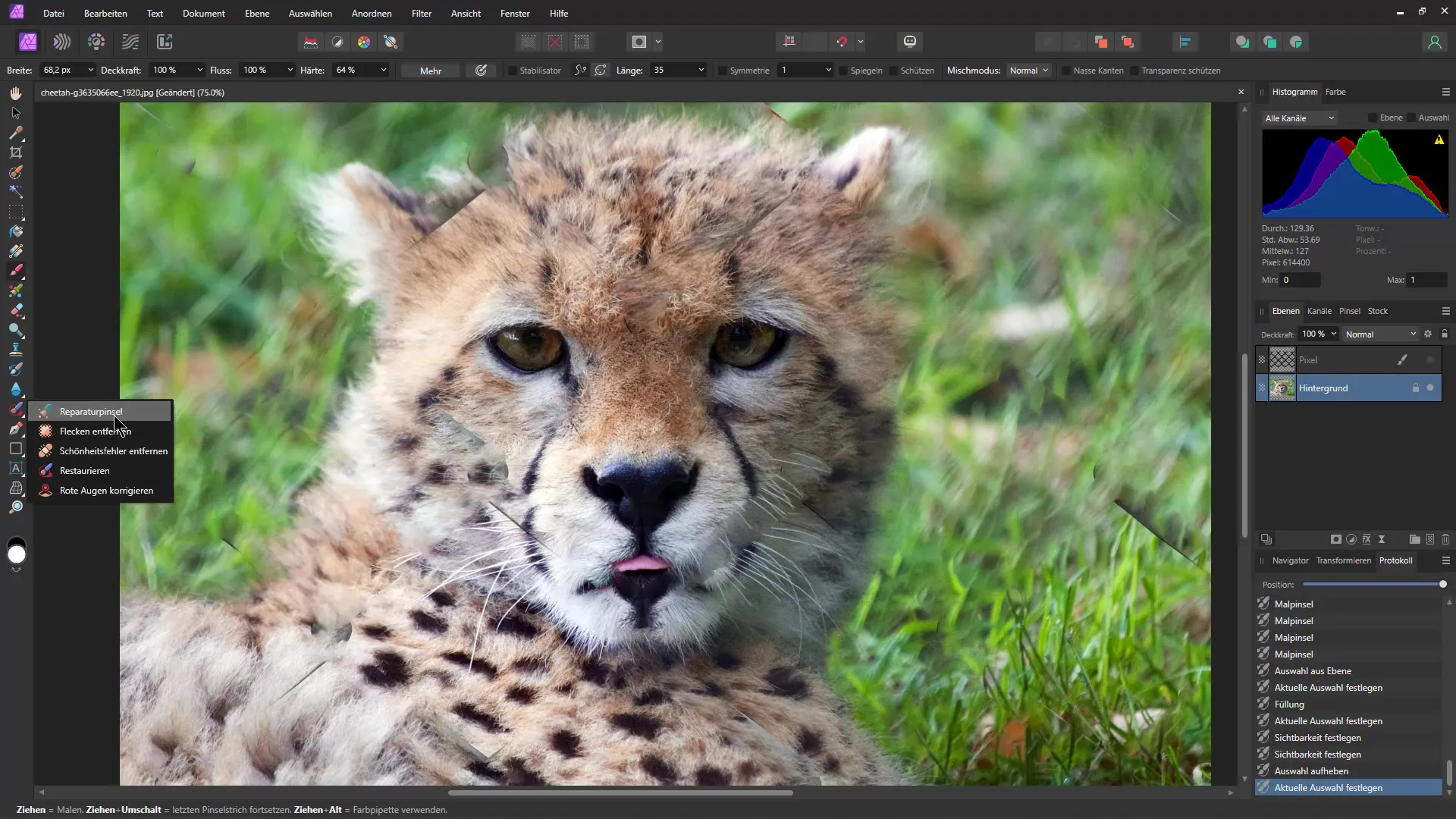Enable the Symmetrie checkbox
The image size is (1456, 819).
[723, 71]
